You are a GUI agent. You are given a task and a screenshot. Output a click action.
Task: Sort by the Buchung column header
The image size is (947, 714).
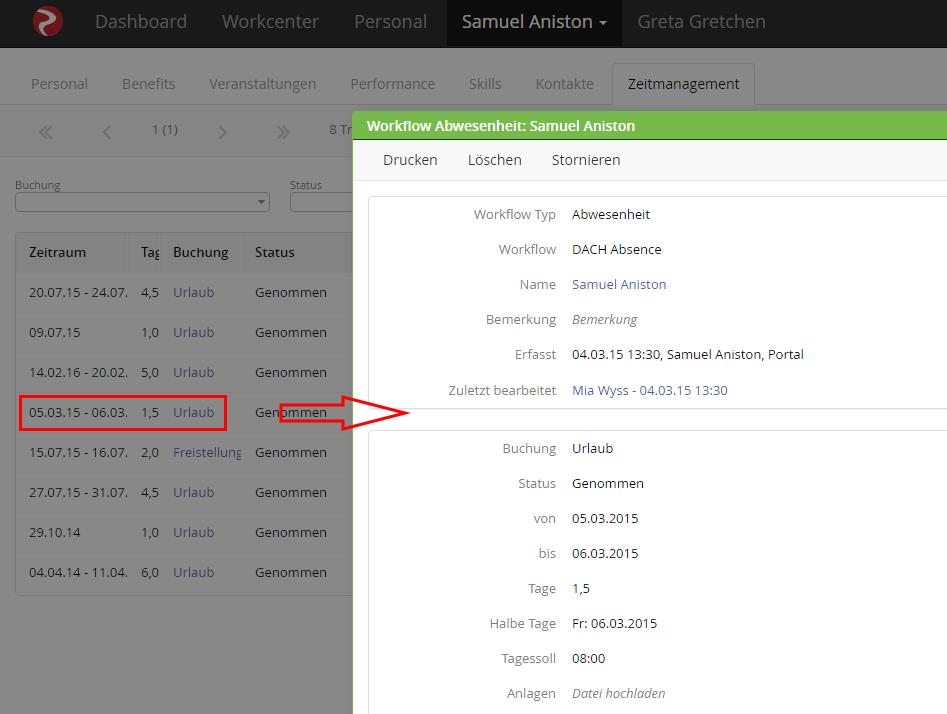201,252
